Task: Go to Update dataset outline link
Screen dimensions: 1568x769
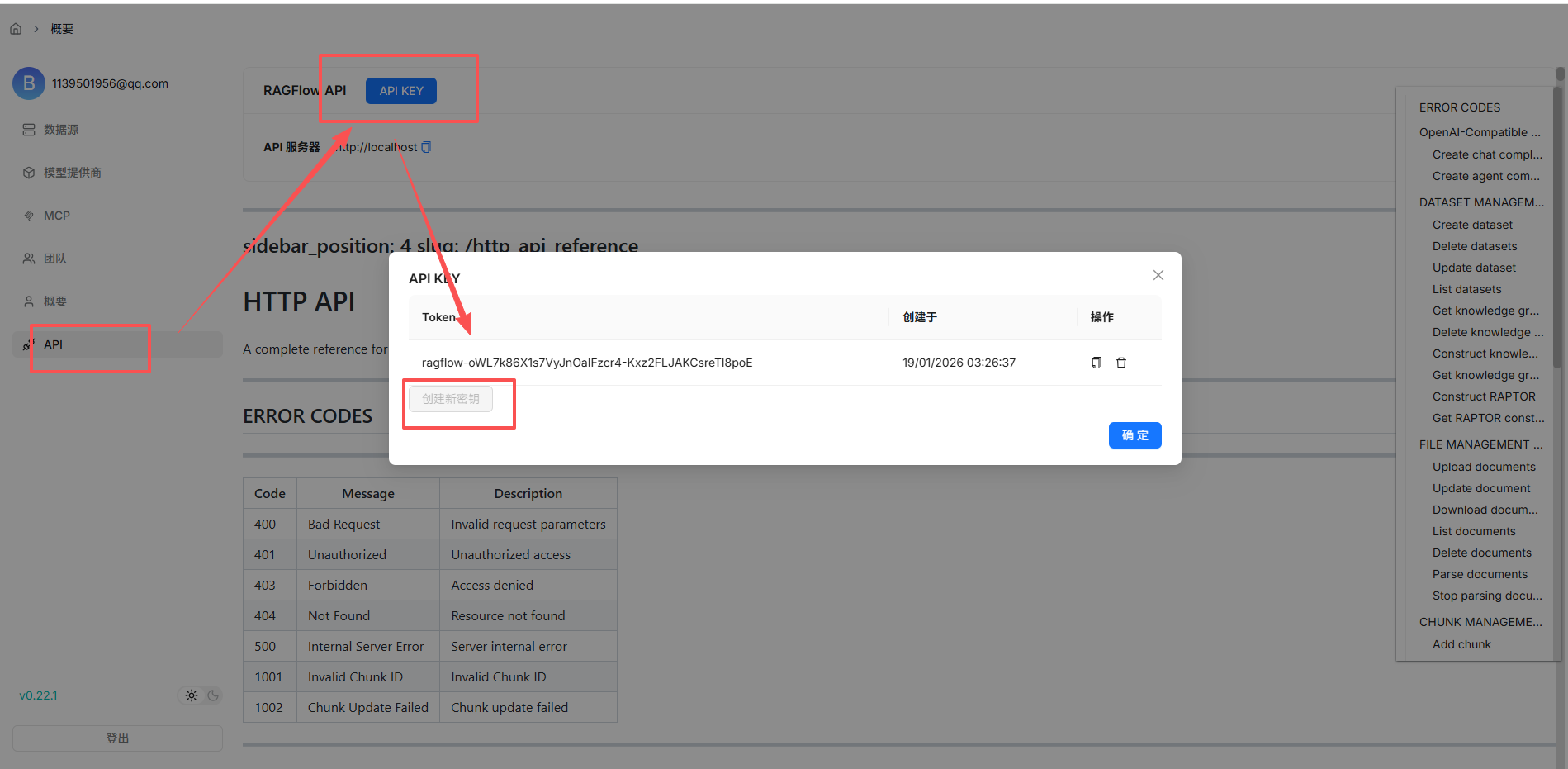Action: coord(1474,268)
